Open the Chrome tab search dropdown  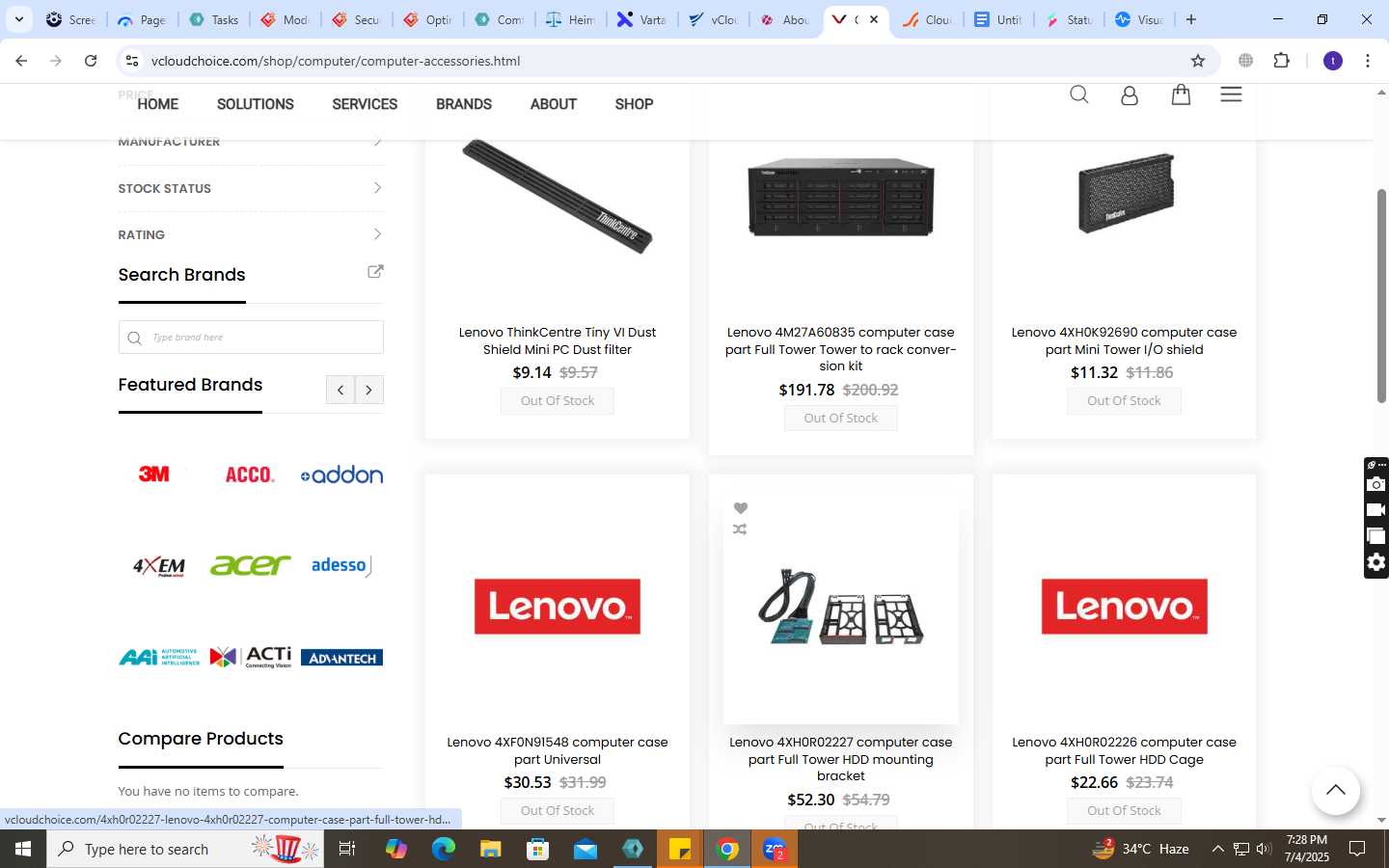coord(18,19)
